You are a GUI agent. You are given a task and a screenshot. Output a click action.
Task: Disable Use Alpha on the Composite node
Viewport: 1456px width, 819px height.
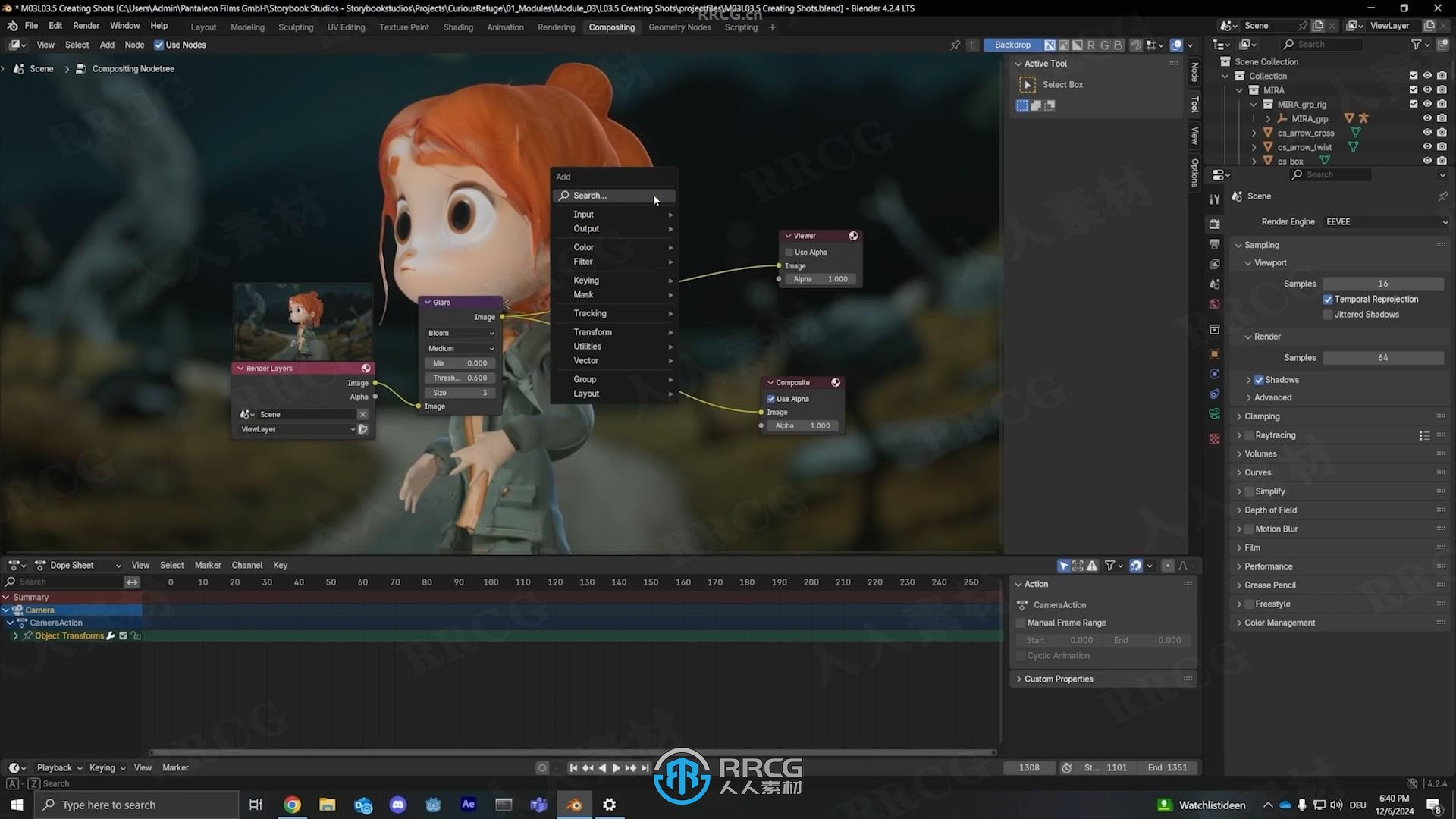771,399
